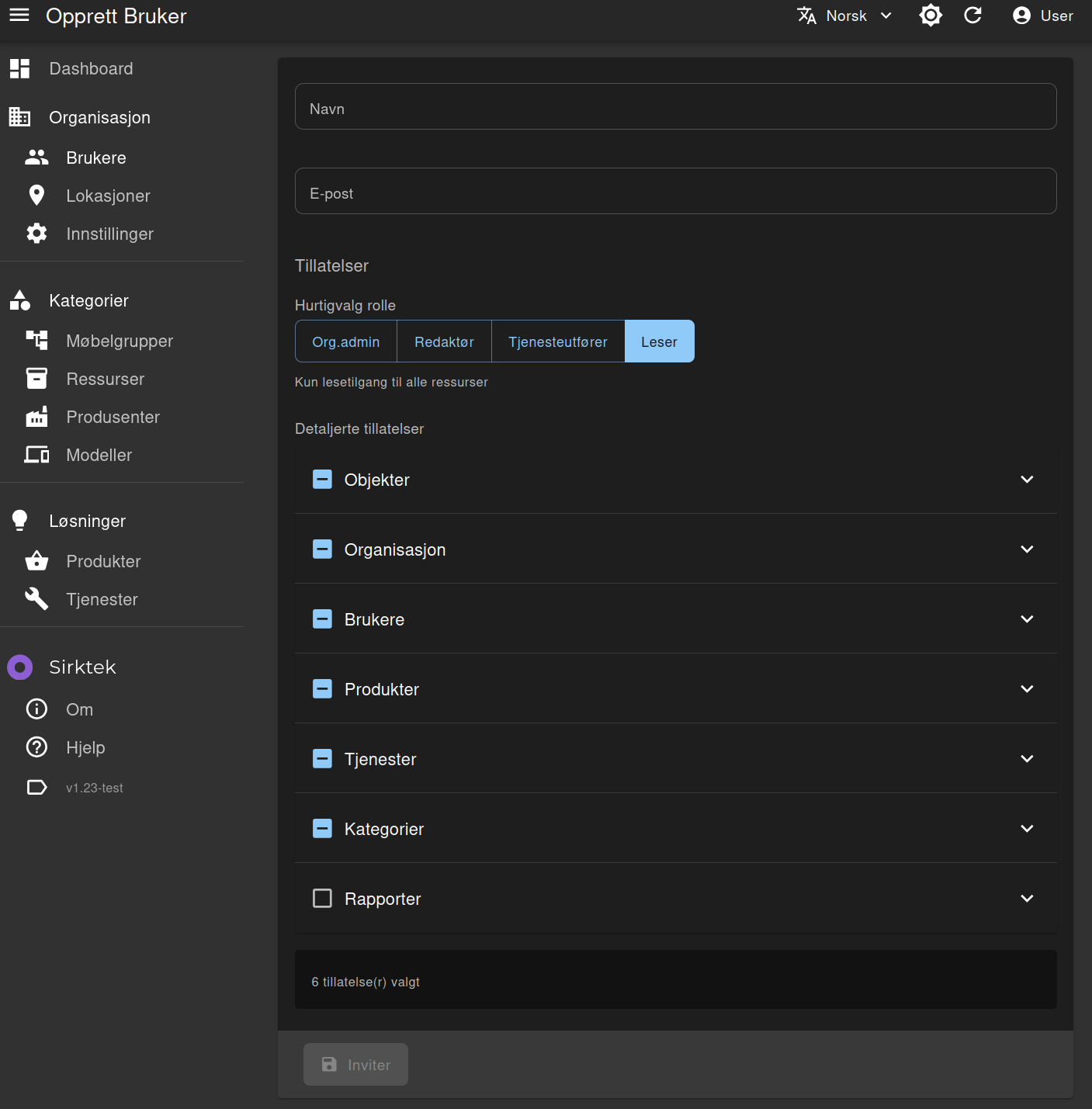1092x1109 pixels.
Task: Open the hamburger navigation menu
Action: tap(19, 16)
